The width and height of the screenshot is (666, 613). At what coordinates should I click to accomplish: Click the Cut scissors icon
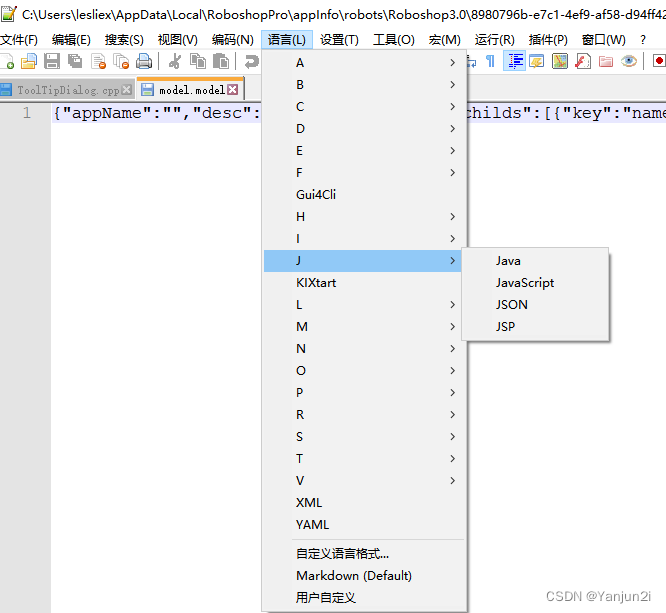[x=175, y=61]
